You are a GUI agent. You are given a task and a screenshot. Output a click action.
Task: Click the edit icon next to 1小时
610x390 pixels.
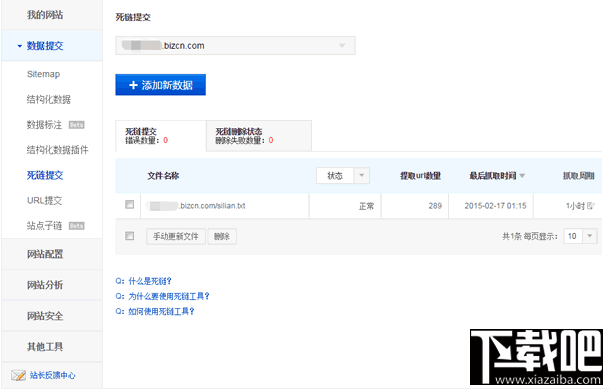coord(590,205)
